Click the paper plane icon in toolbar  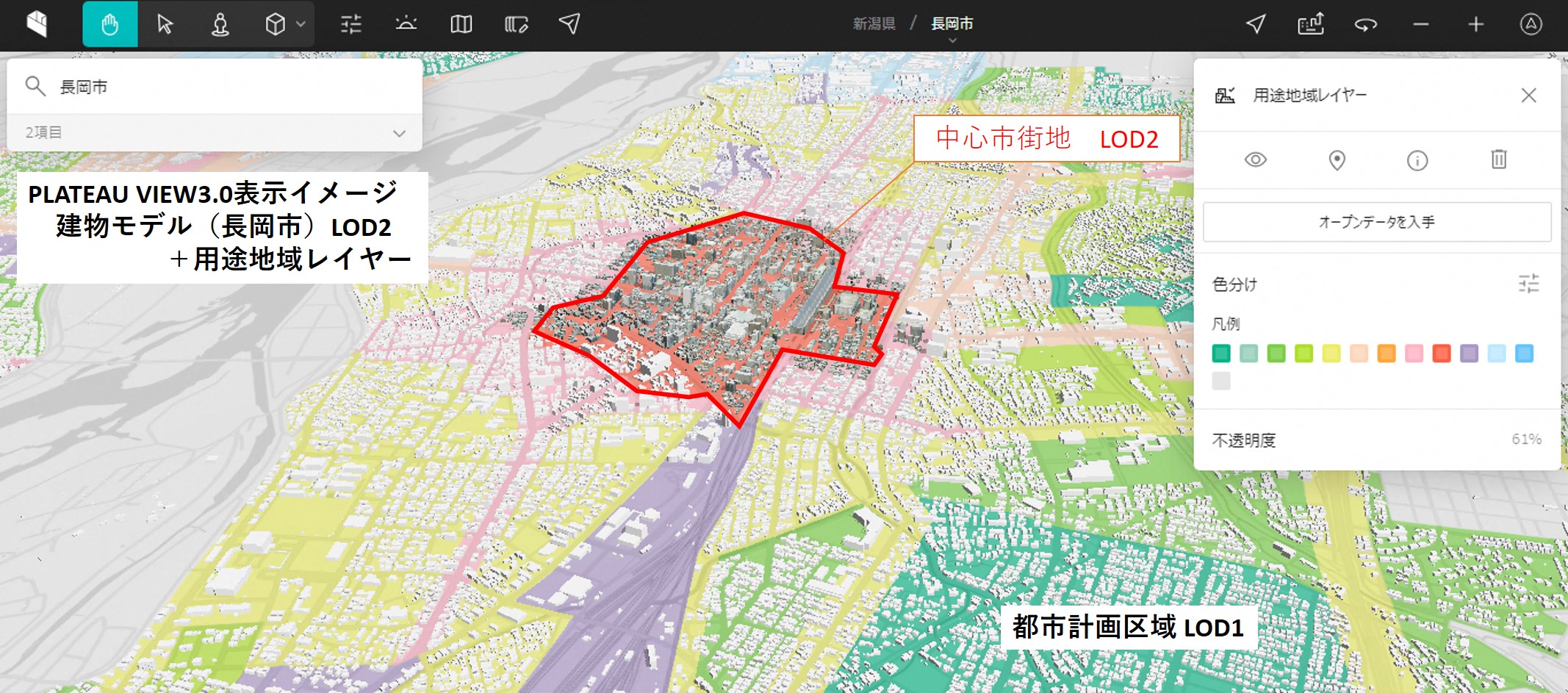click(x=570, y=24)
